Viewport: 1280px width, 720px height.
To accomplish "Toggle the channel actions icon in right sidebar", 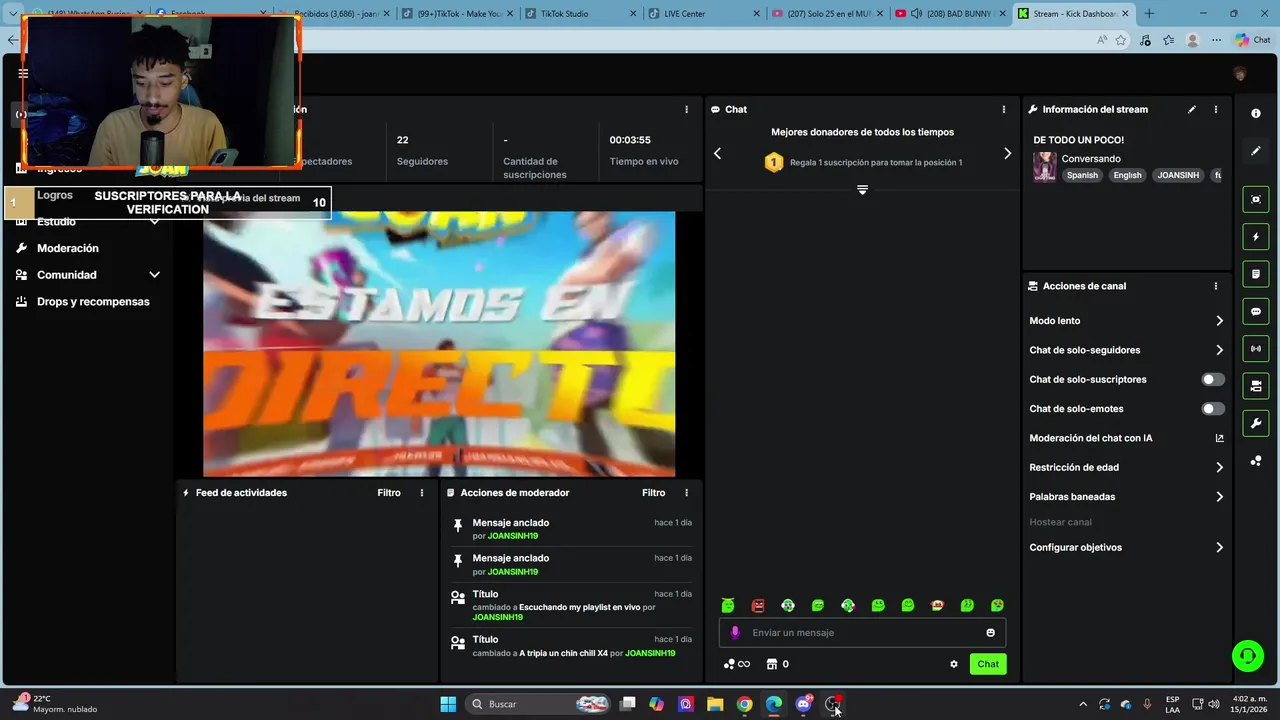I will tap(1256, 386).
